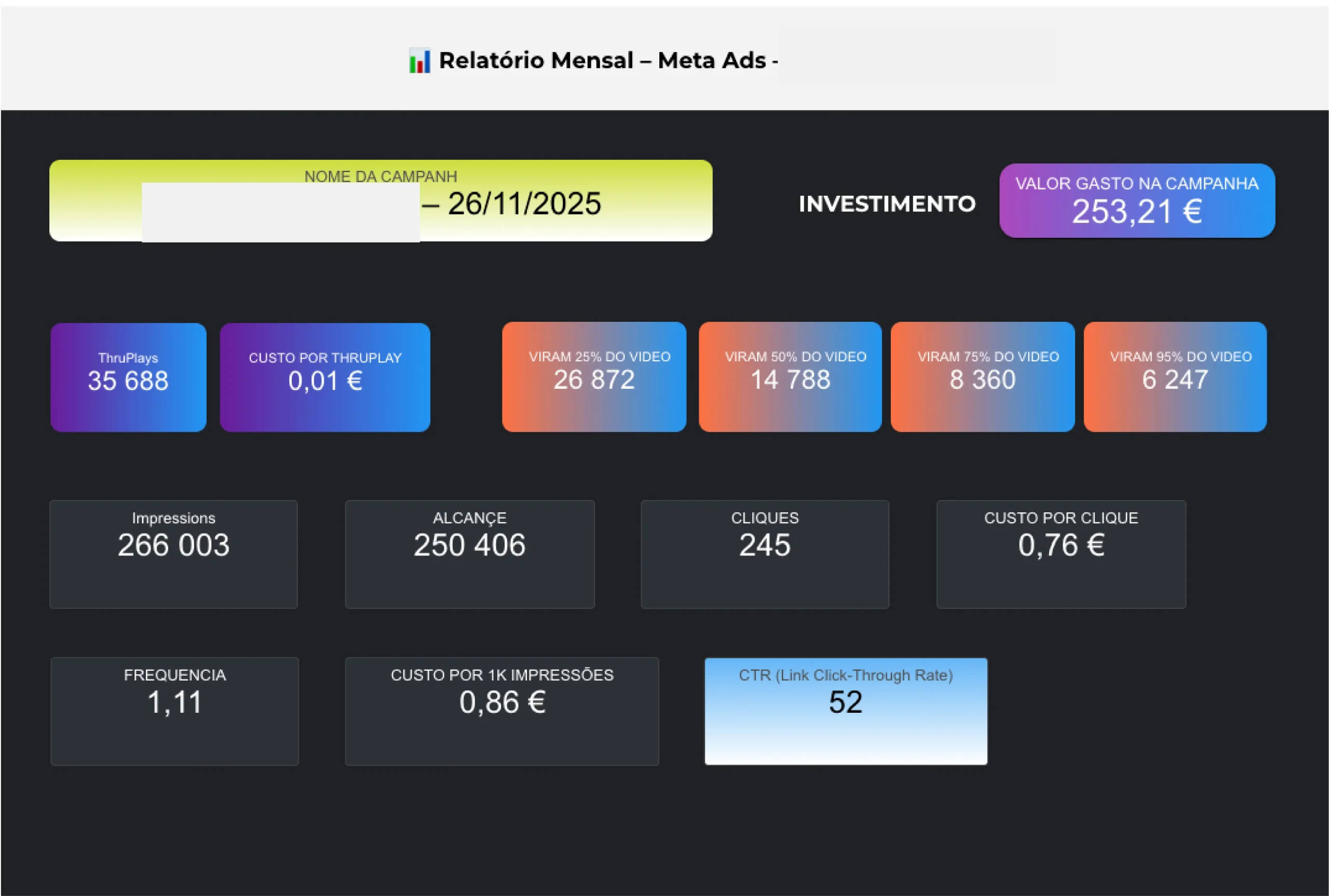This screenshot has width=1329, height=896.
Task: Click the 26/11/2025 campaign date text
Action: click(x=524, y=204)
